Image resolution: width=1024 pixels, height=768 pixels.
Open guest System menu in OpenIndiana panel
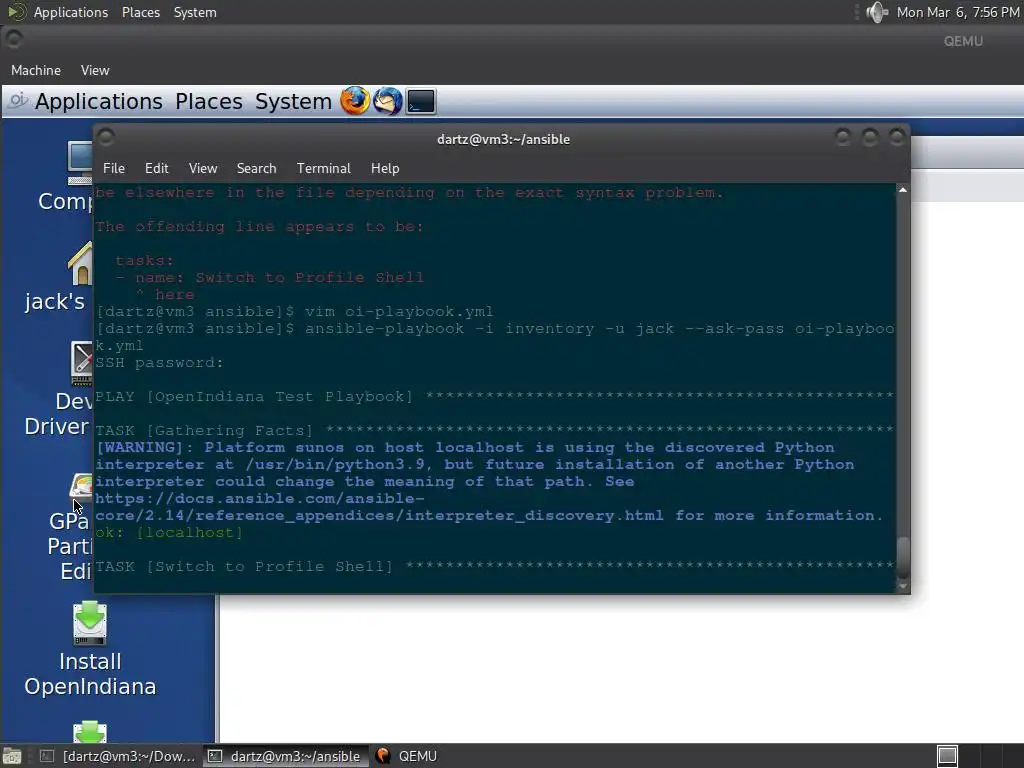pos(293,101)
